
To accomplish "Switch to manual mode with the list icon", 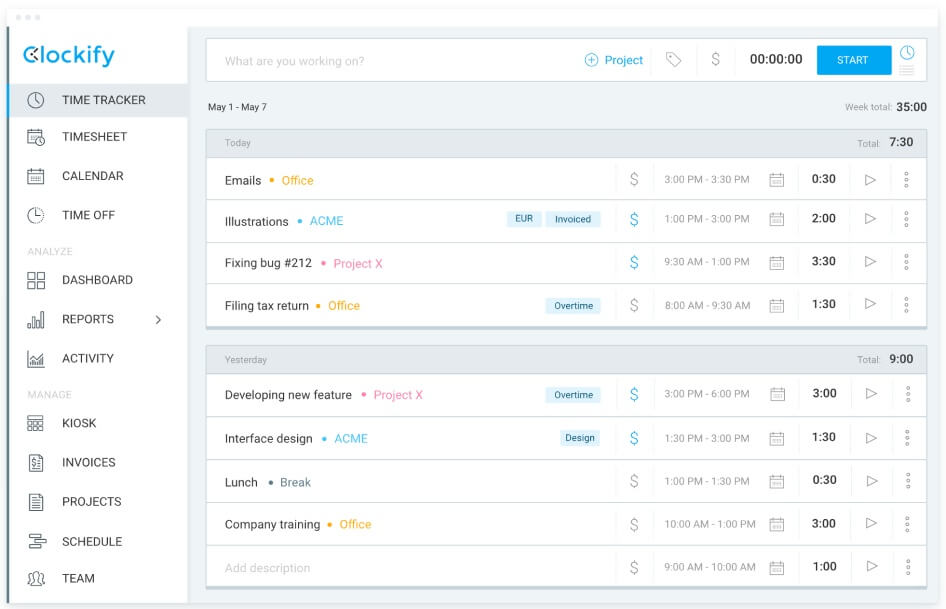I will [x=907, y=71].
